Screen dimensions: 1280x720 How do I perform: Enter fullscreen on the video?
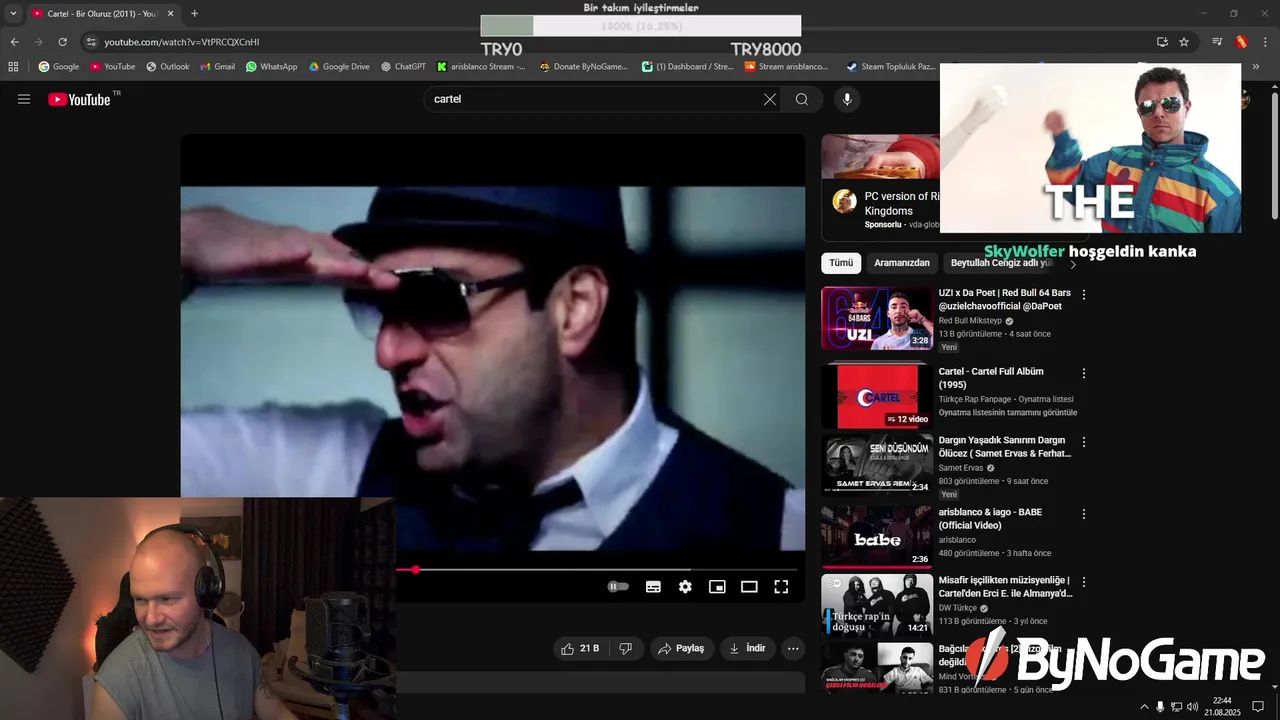coord(781,587)
